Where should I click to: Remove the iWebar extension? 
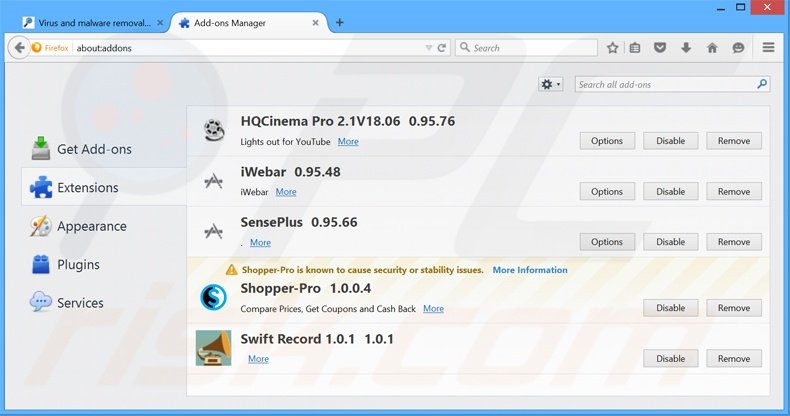coord(734,191)
